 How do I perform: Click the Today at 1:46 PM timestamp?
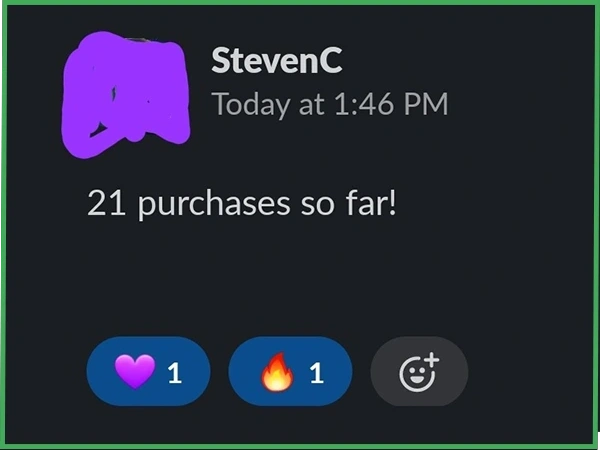[x=330, y=104]
